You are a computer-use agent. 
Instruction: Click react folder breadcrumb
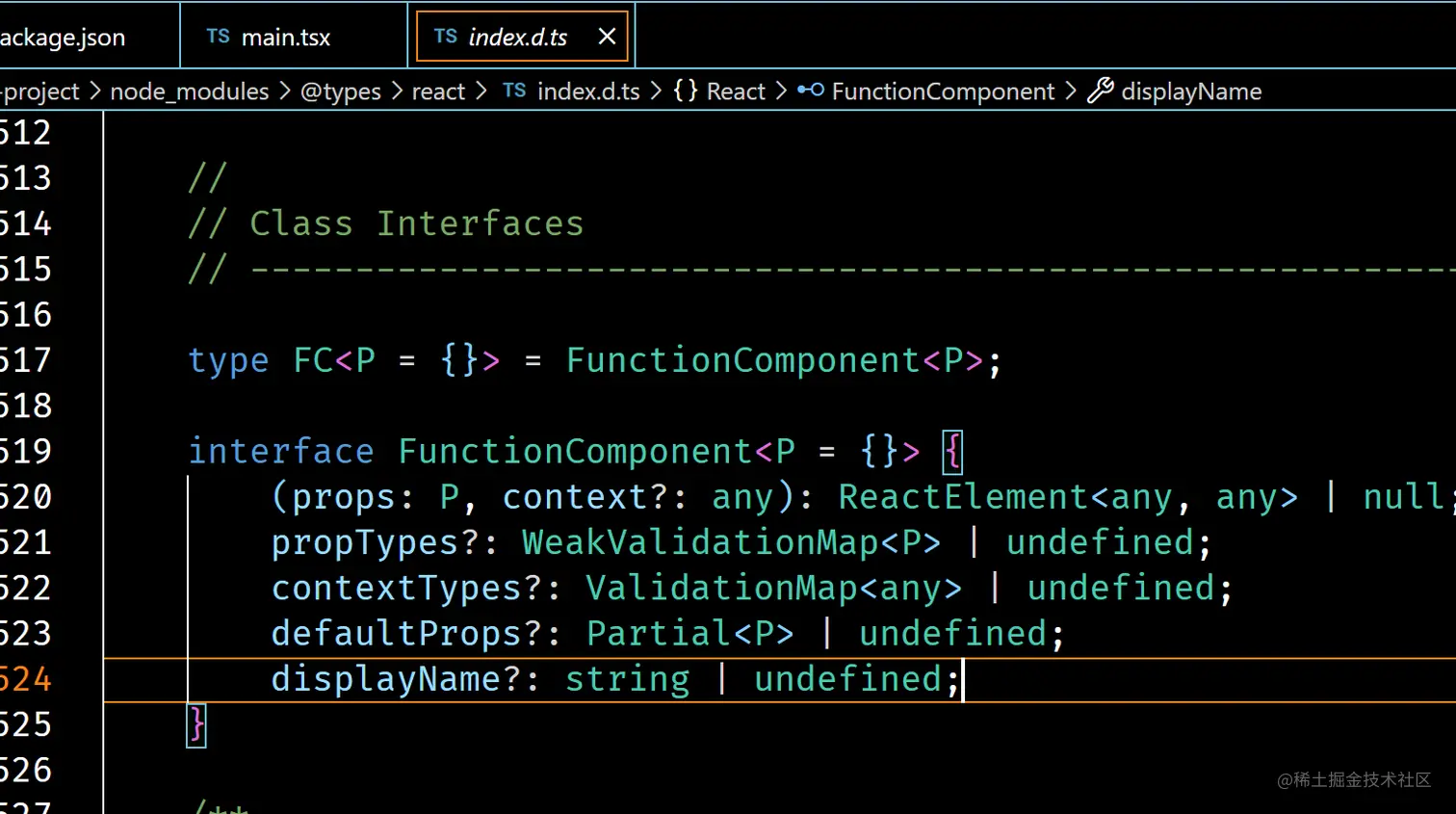pos(438,92)
